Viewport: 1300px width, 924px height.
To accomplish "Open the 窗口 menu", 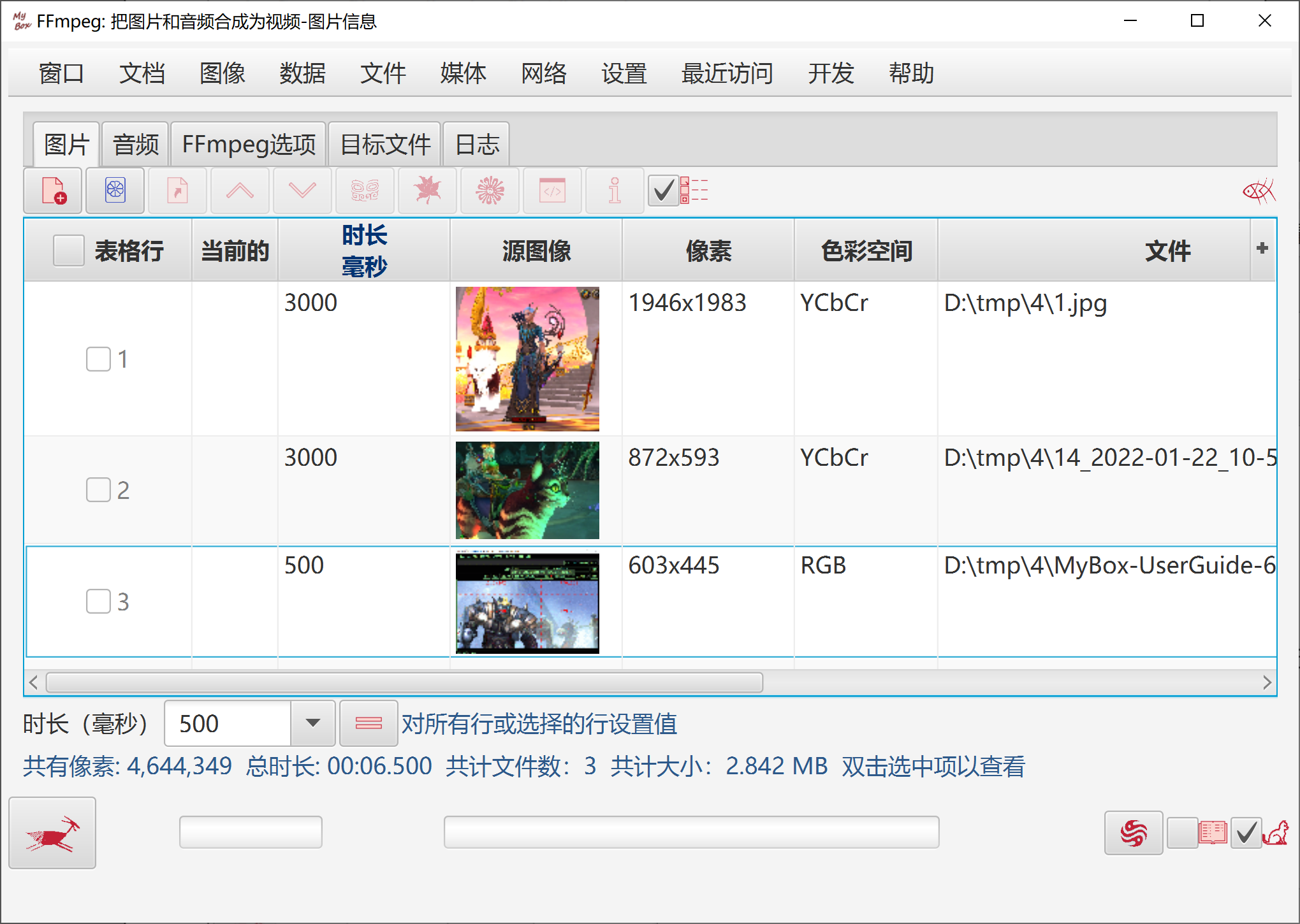I will pos(61,73).
